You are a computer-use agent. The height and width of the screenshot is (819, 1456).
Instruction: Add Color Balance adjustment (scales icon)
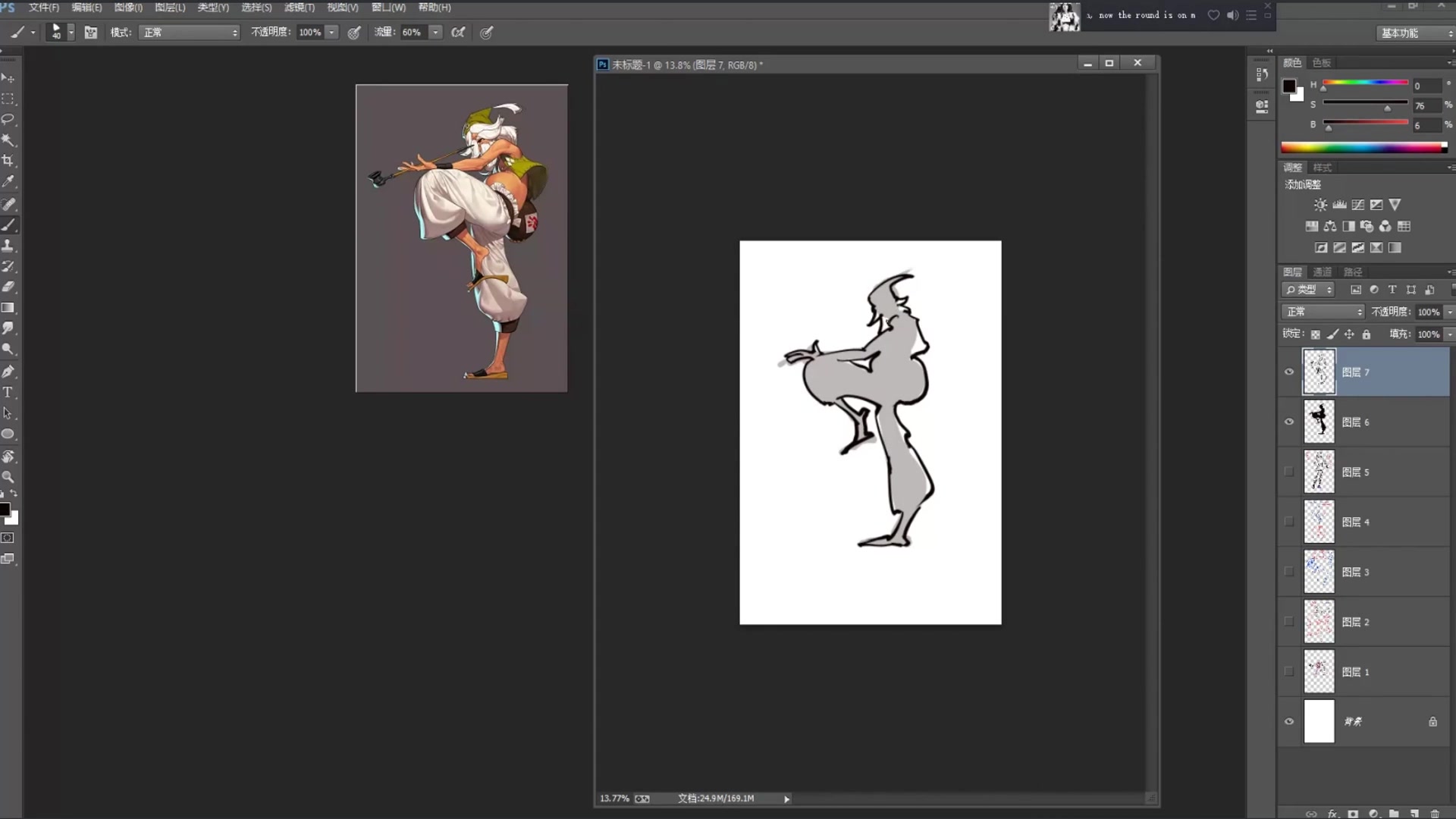click(1330, 226)
